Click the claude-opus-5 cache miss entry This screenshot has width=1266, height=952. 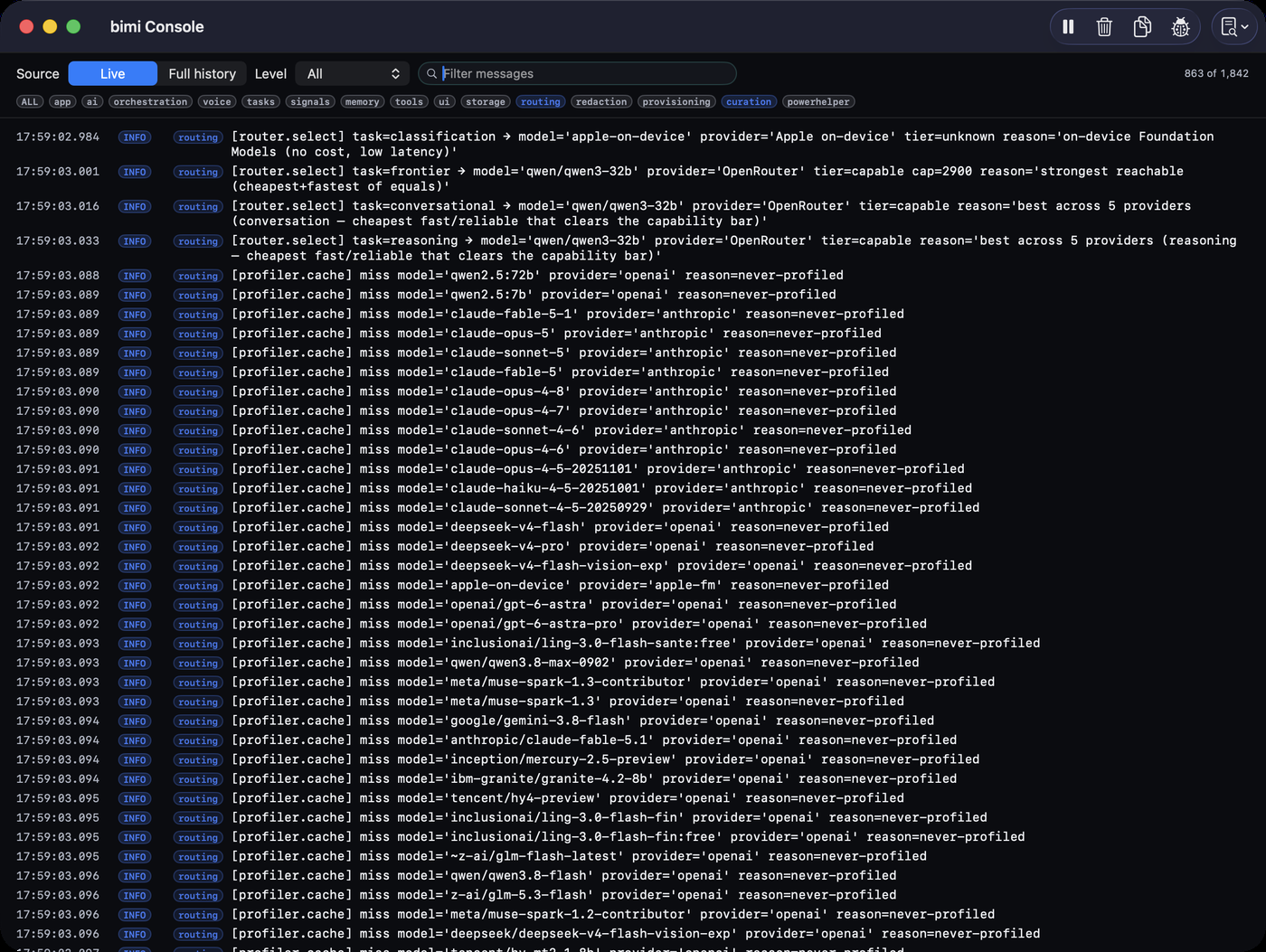click(633, 334)
